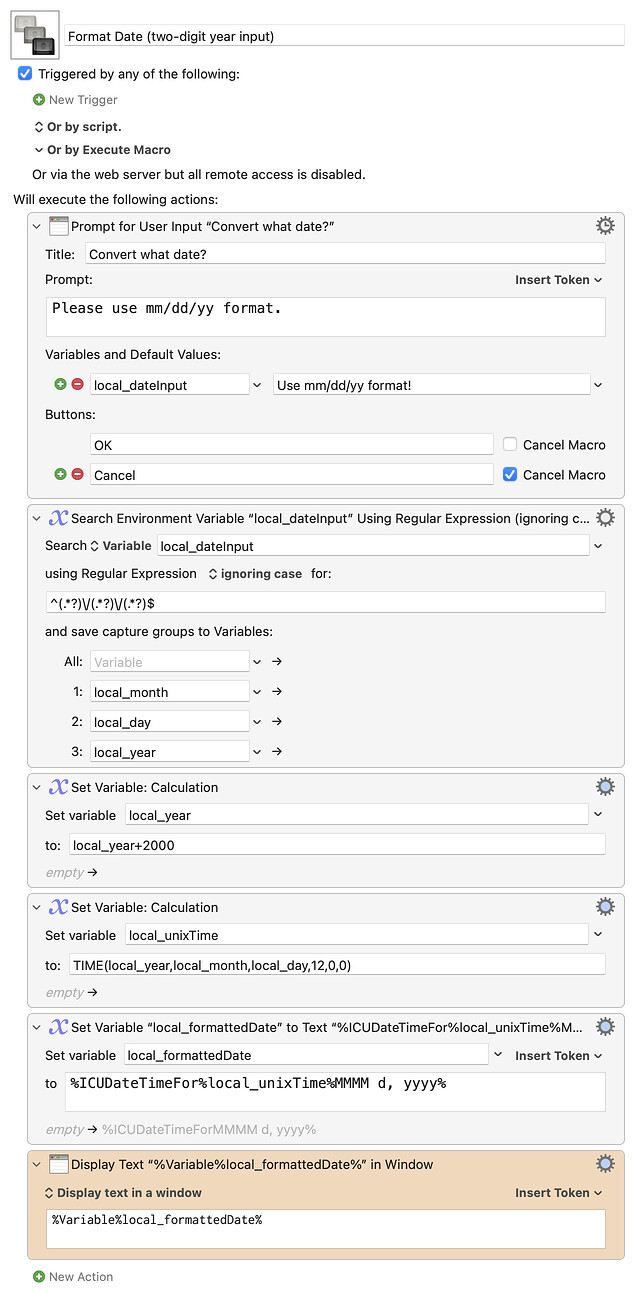Open Insert Token menu in Prompt action

558,280
